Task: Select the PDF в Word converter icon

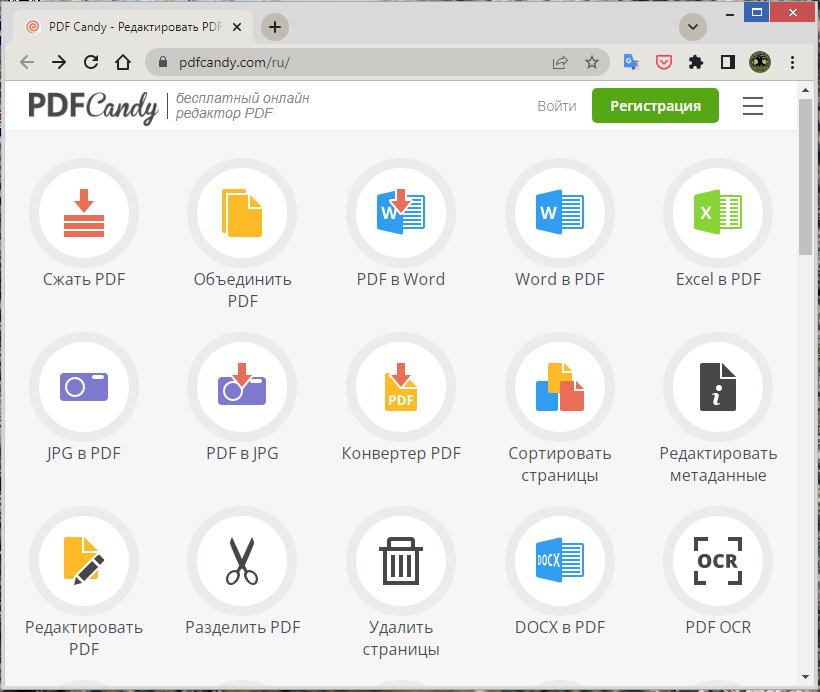Action: [x=401, y=213]
